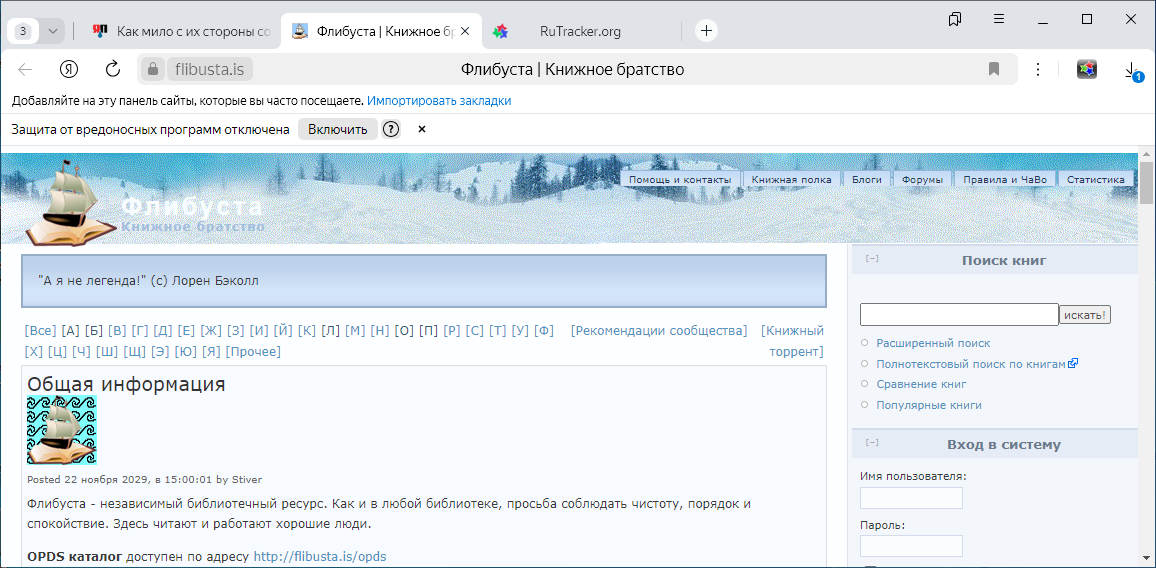The height and width of the screenshot is (568, 1156).
Task: Open Рекомендации сообщества link
Action: [x=659, y=330]
